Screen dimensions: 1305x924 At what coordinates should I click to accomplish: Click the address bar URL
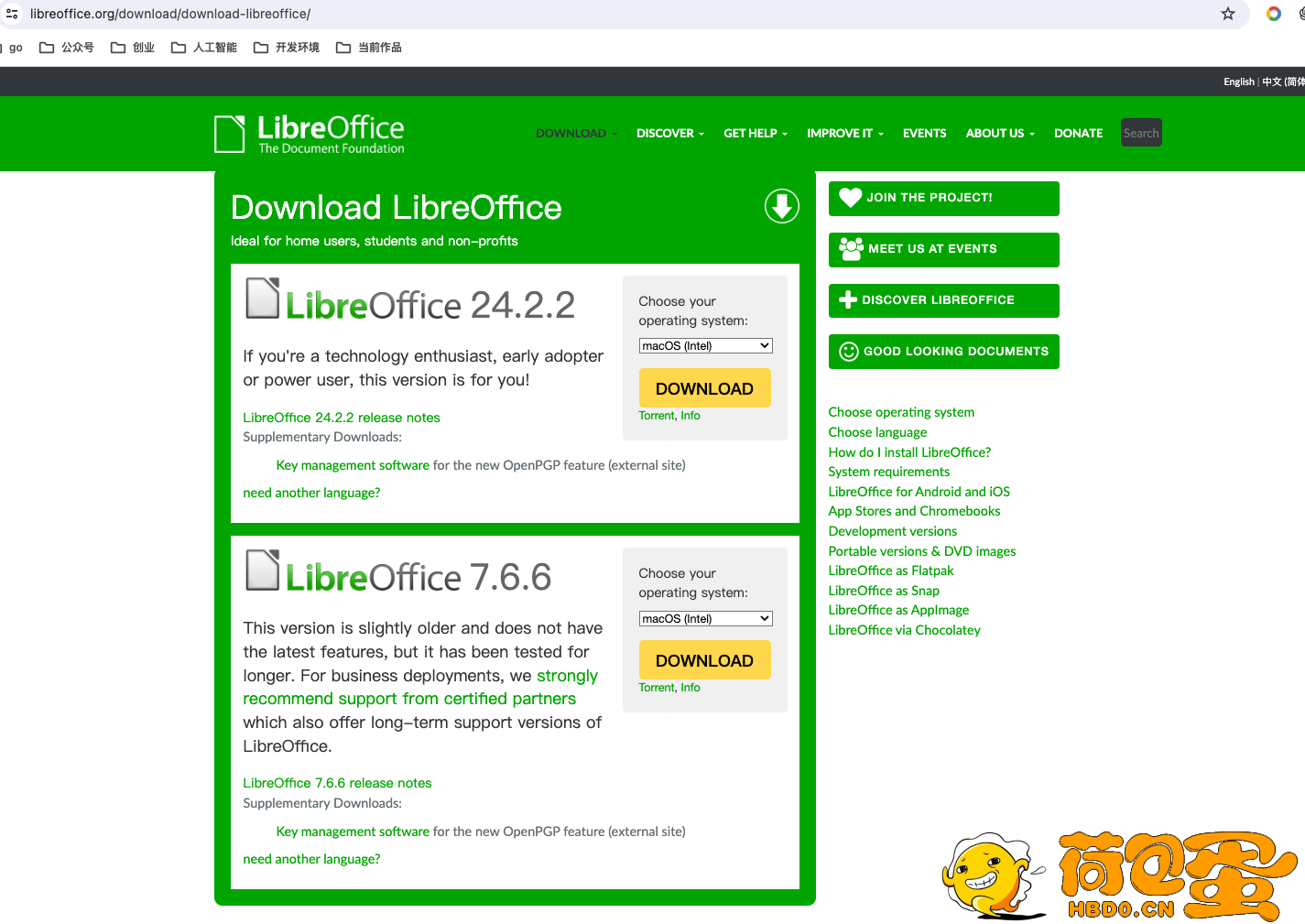pyautogui.click(x=170, y=14)
